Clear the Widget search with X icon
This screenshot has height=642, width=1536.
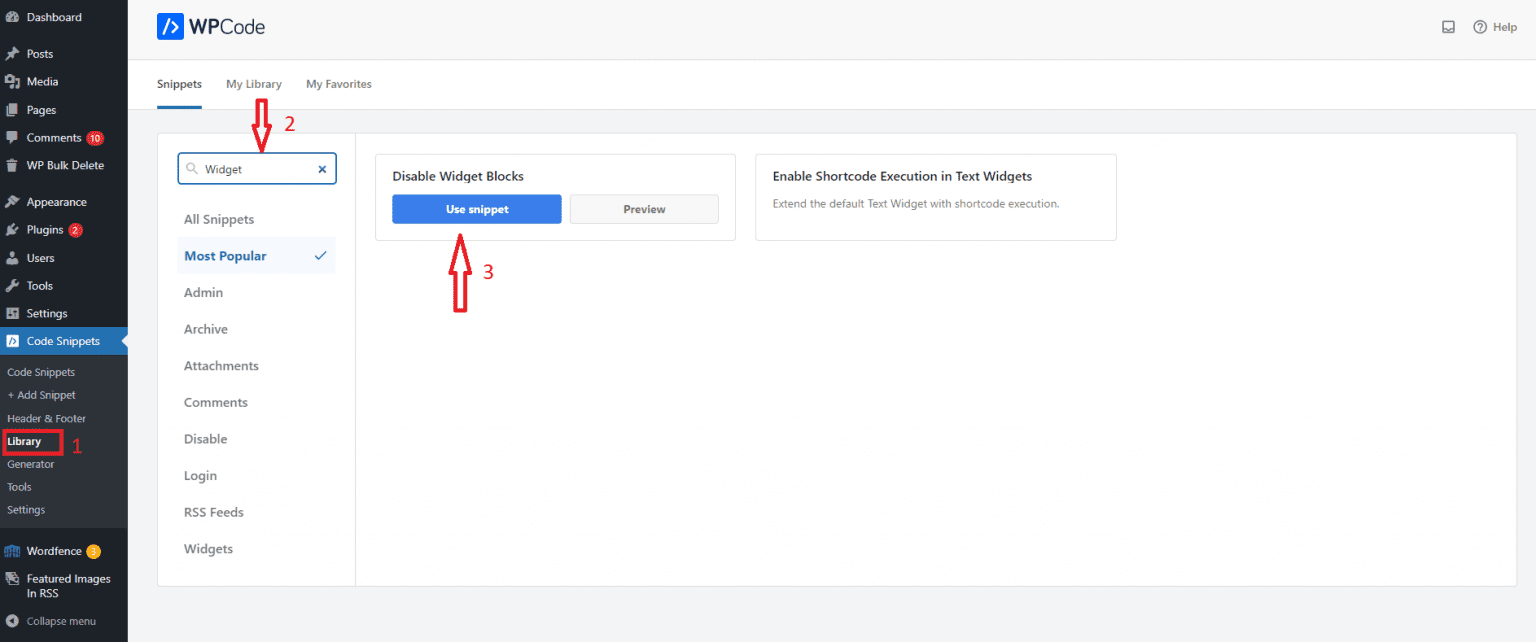(x=322, y=170)
